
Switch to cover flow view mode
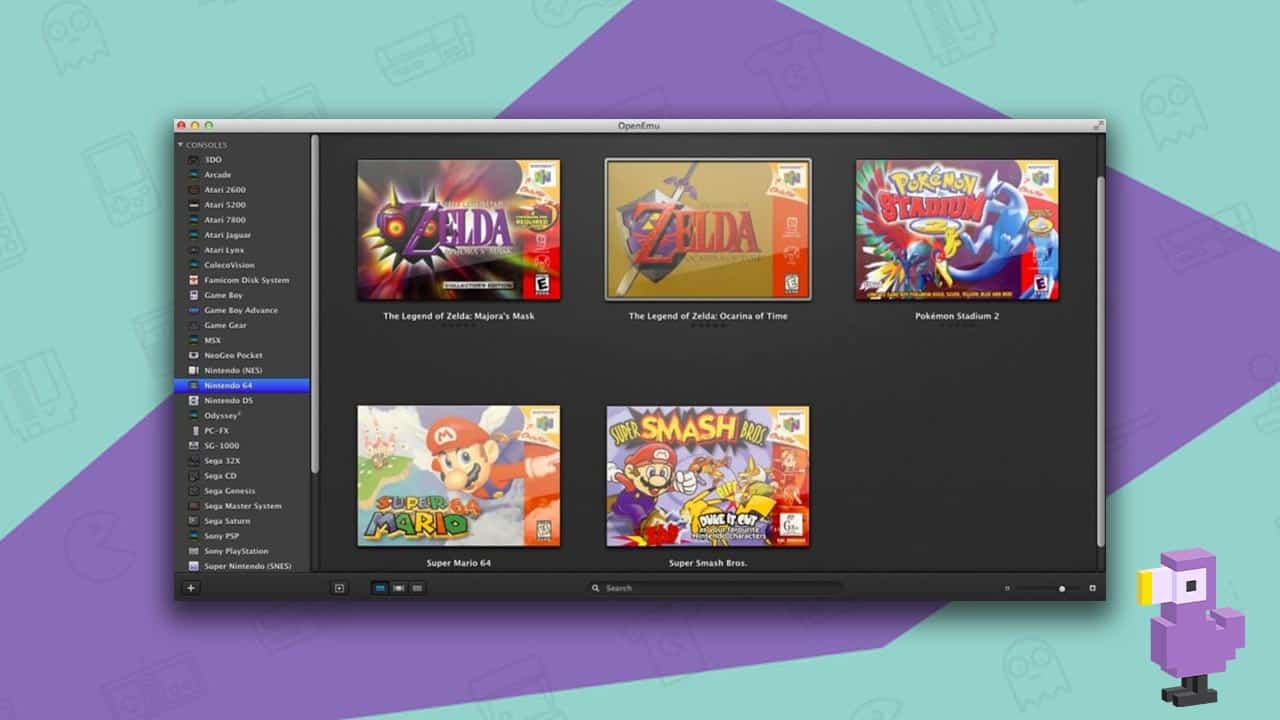pyautogui.click(x=399, y=588)
